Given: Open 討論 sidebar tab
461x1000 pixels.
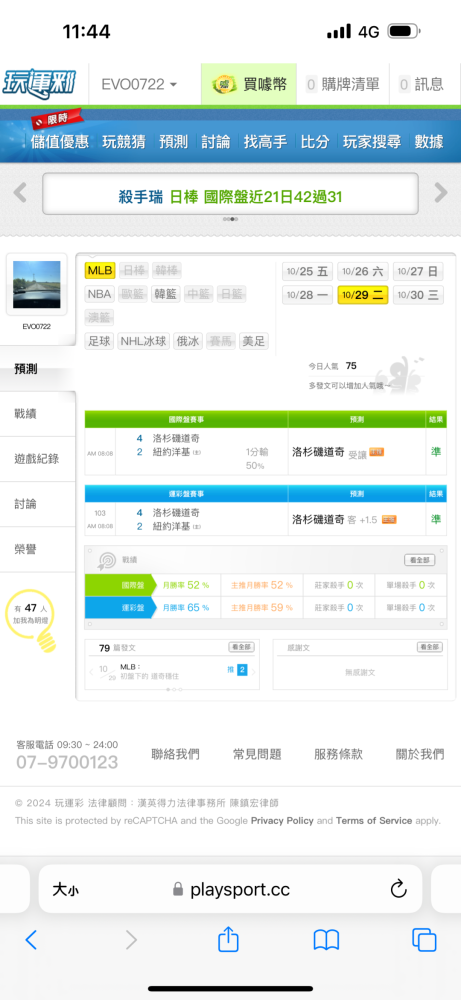Looking at the screenshot, I should (38, 504).
